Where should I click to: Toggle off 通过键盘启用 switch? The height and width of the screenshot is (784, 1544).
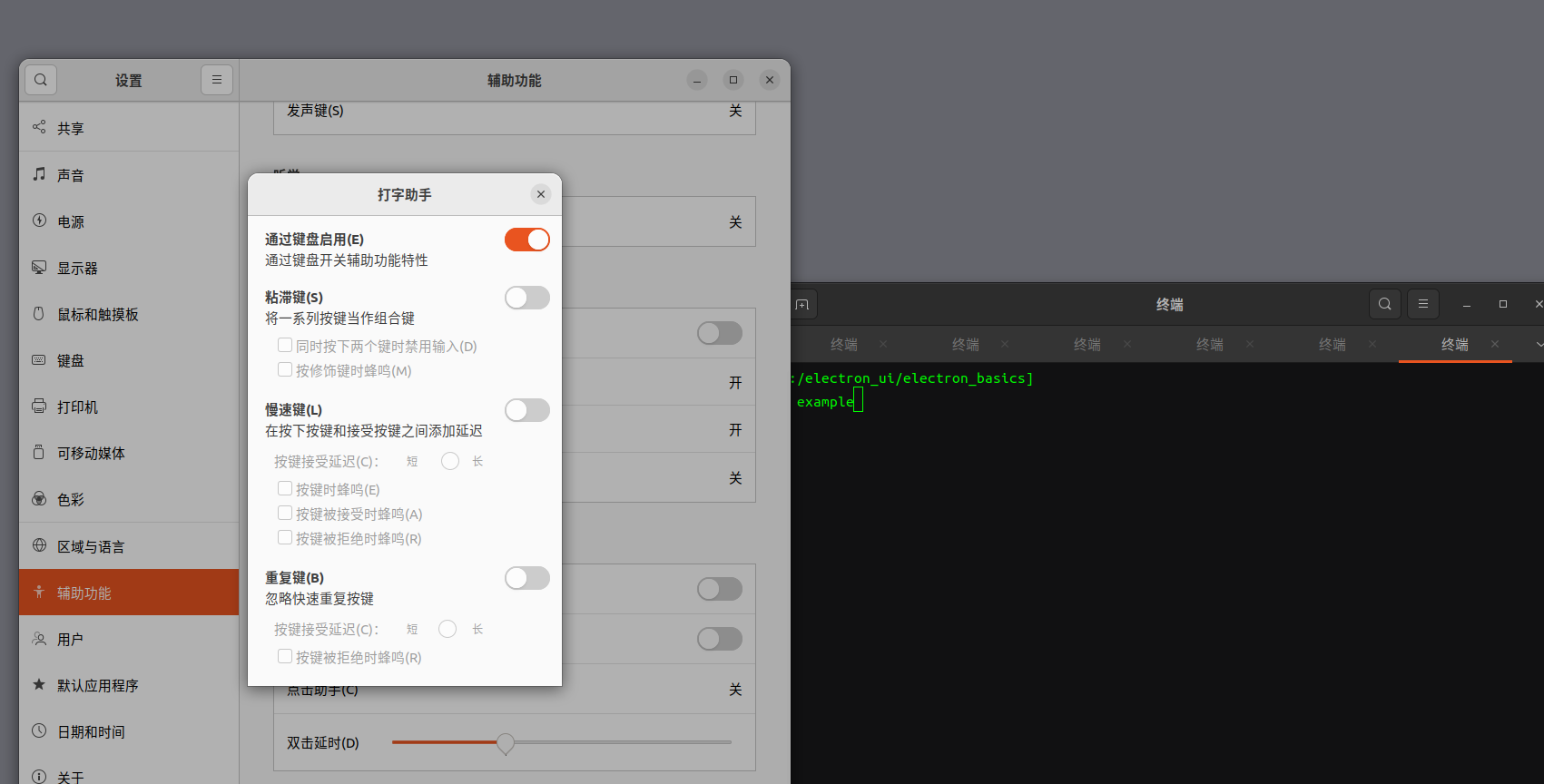[x=527, y=240]
